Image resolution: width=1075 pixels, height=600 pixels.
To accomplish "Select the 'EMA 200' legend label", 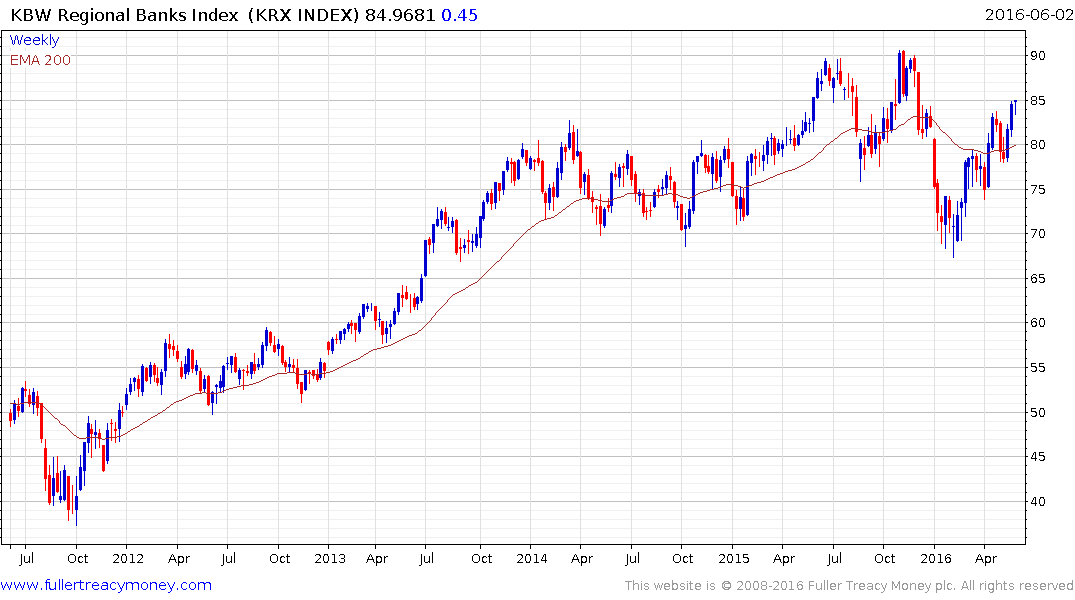I will (x=40, y=60).
